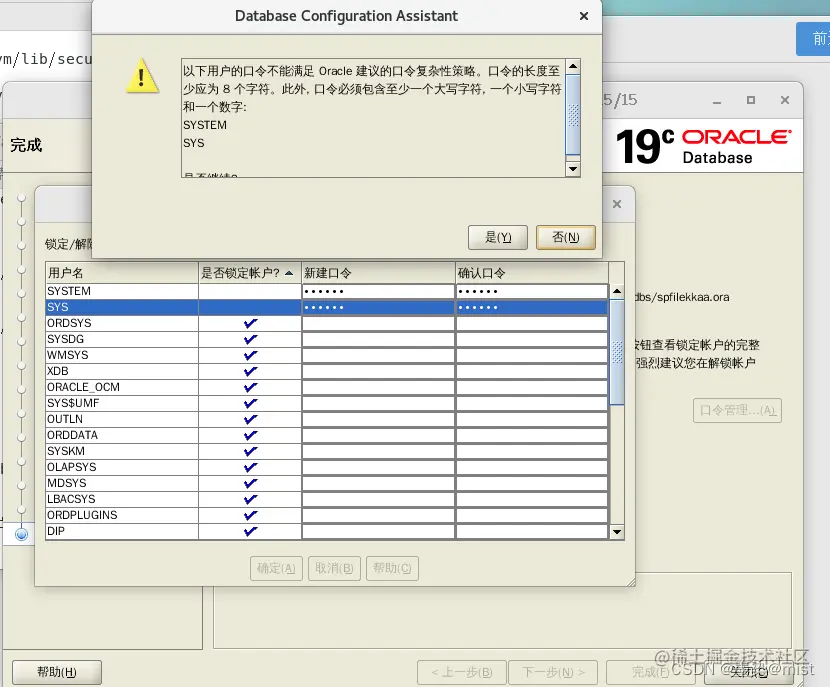This screenshot has height=687, width=830.
Task: Click the 新建口令 column header
Action: click(378, 273)
